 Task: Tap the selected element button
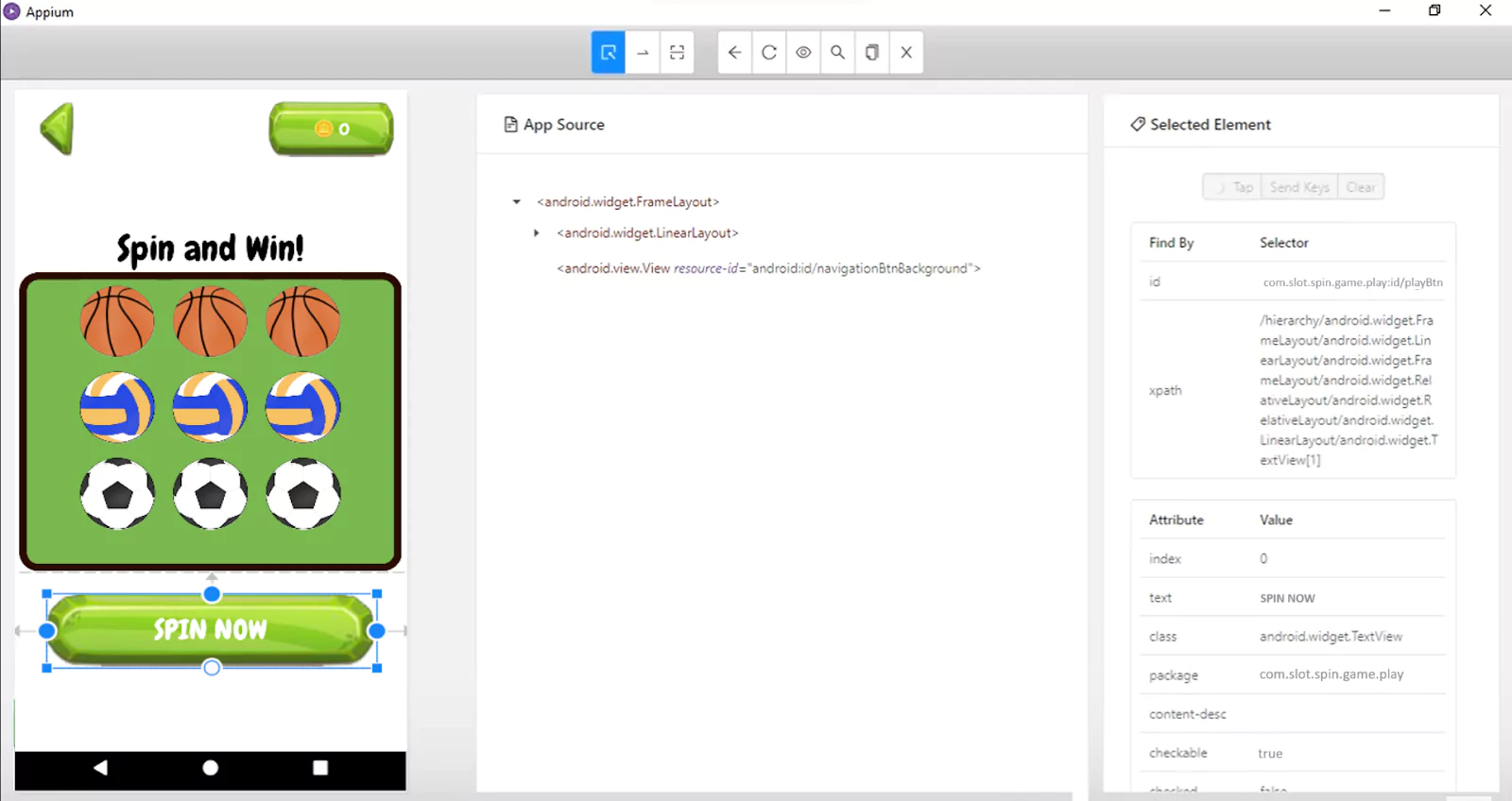click(1231, 187)
